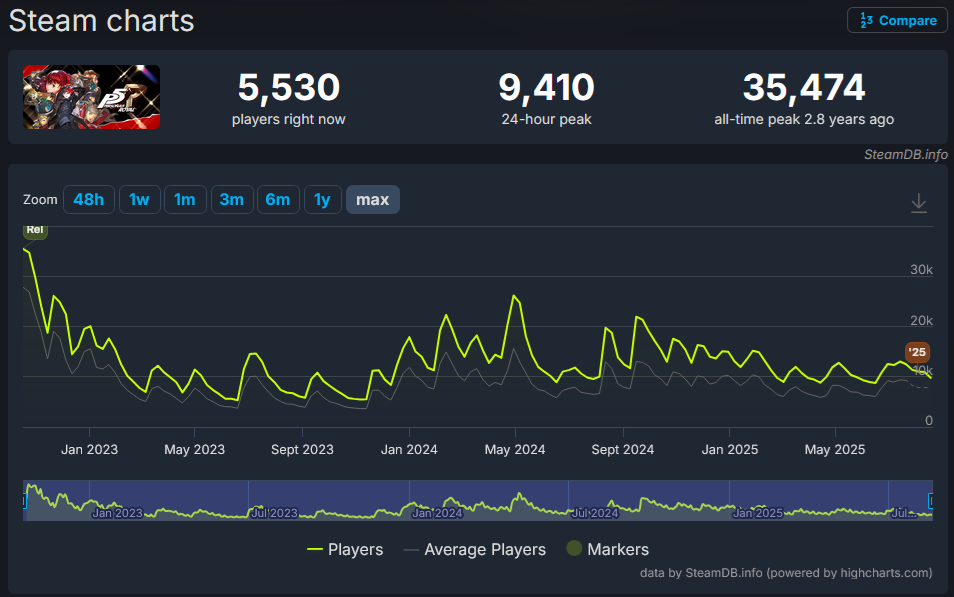Click the 30k y-axis label

pos(921,270)
